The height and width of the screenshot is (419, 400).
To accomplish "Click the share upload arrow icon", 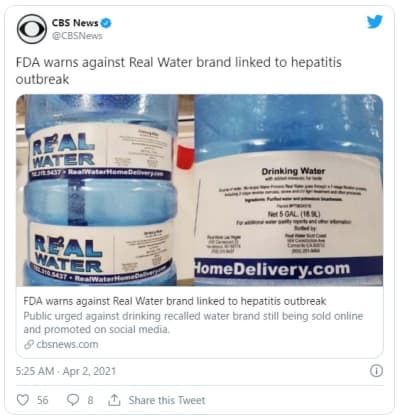I will click(x=114, y=400).
